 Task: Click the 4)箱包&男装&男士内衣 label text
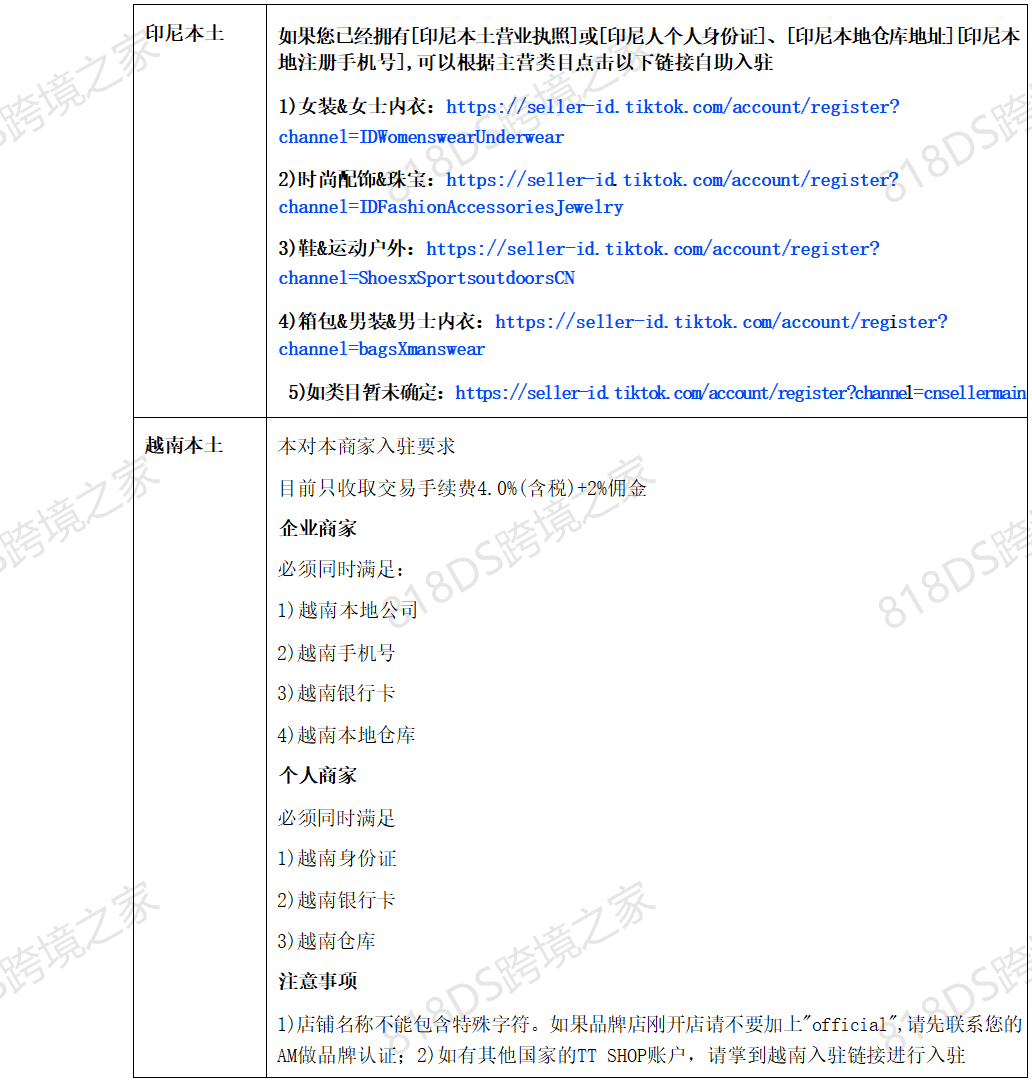(382, 322)
